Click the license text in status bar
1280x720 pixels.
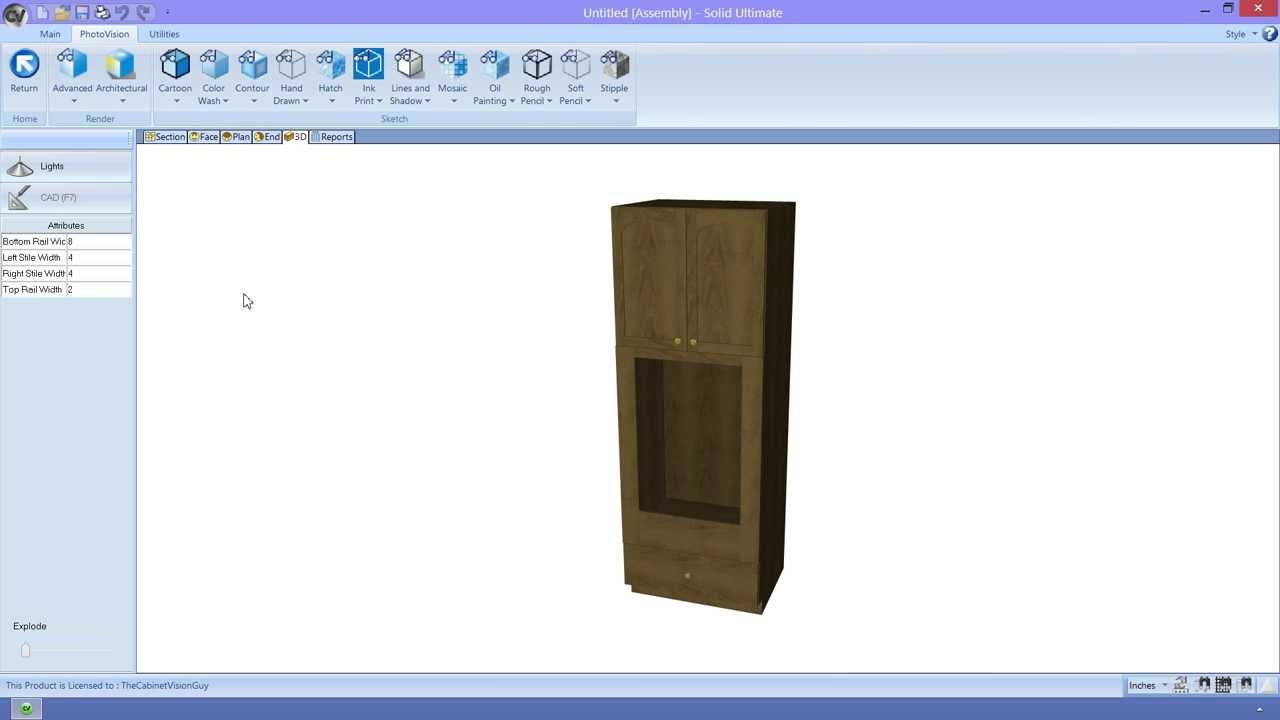click(x=107, y=686)
